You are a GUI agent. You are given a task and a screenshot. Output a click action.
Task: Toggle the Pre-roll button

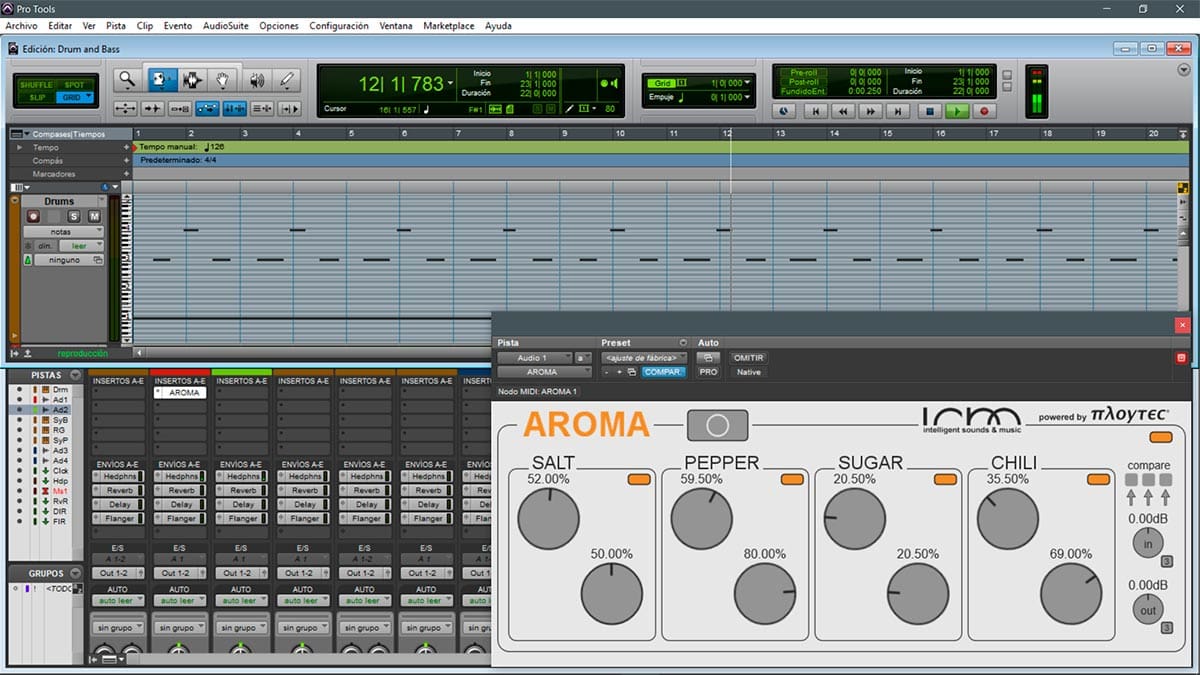(804, 73)
